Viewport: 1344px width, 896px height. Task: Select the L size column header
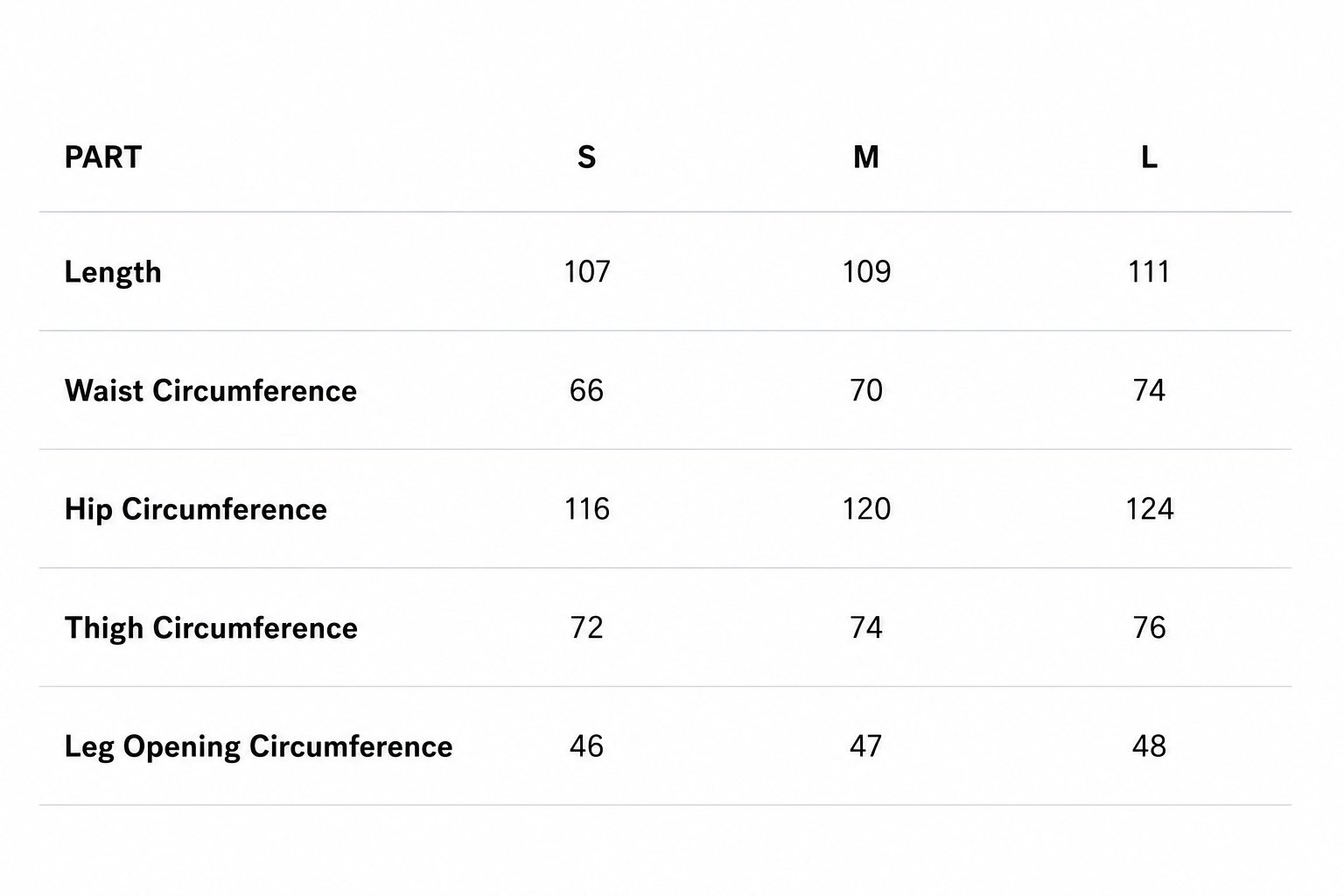coord(1149,157)
